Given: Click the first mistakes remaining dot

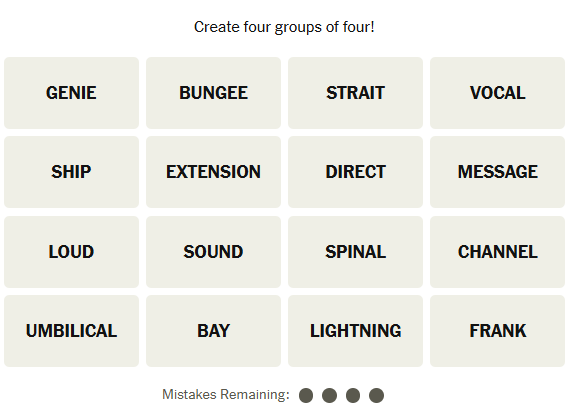Looking at the screenshot, I should pyautogui.click(x=306, y=396).
